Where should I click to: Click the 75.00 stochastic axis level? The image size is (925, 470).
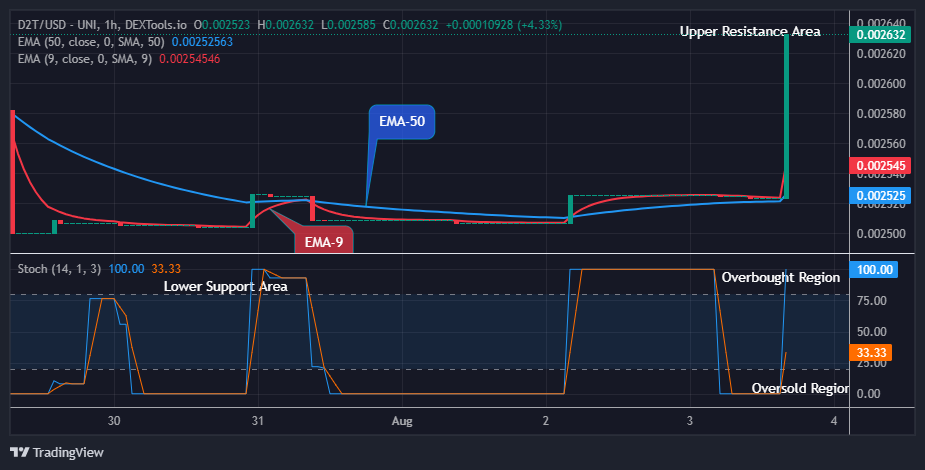(x=871, y=301)
